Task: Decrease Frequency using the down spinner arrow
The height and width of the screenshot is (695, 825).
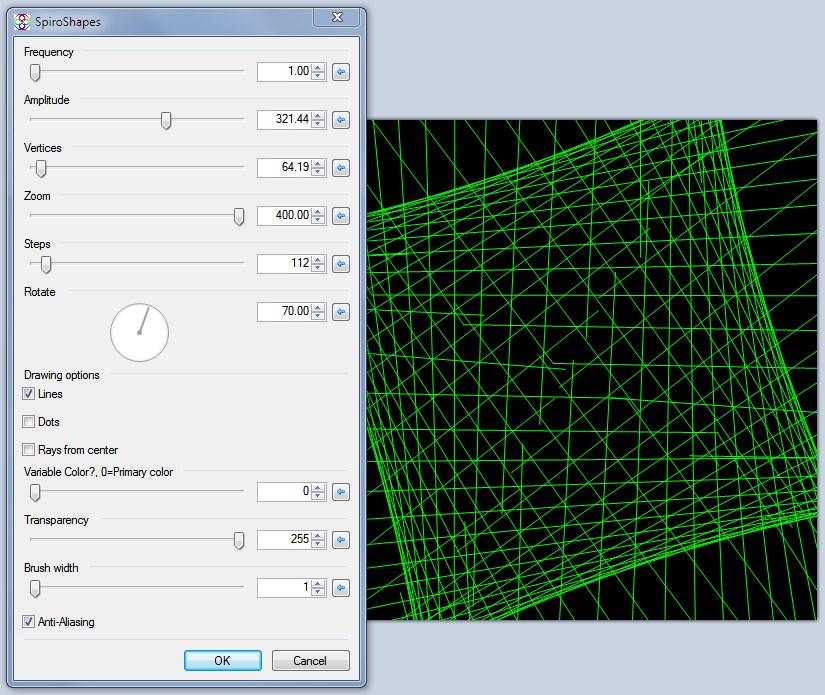Action: (x=318, y=76)
